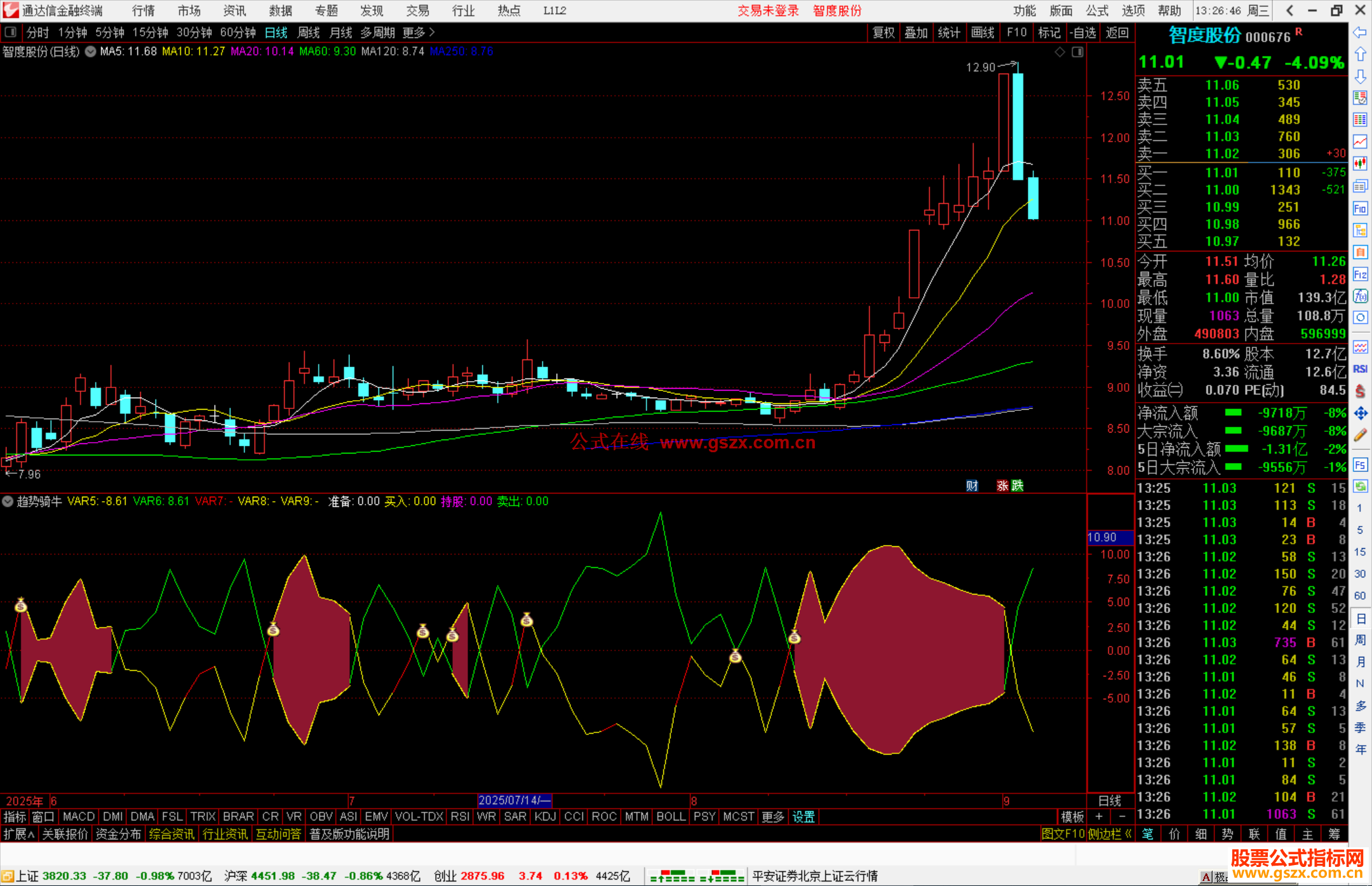Open the tree structure icon in sidebar
Screen dimensions: 1372x886
(1360, 231)
